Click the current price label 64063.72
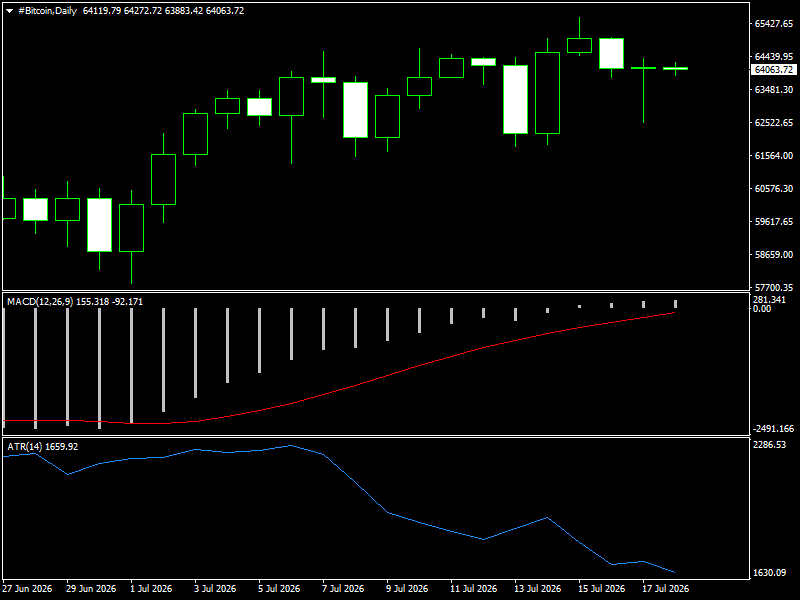This screenshot has width=800, height=600. [x=773, y=69]
